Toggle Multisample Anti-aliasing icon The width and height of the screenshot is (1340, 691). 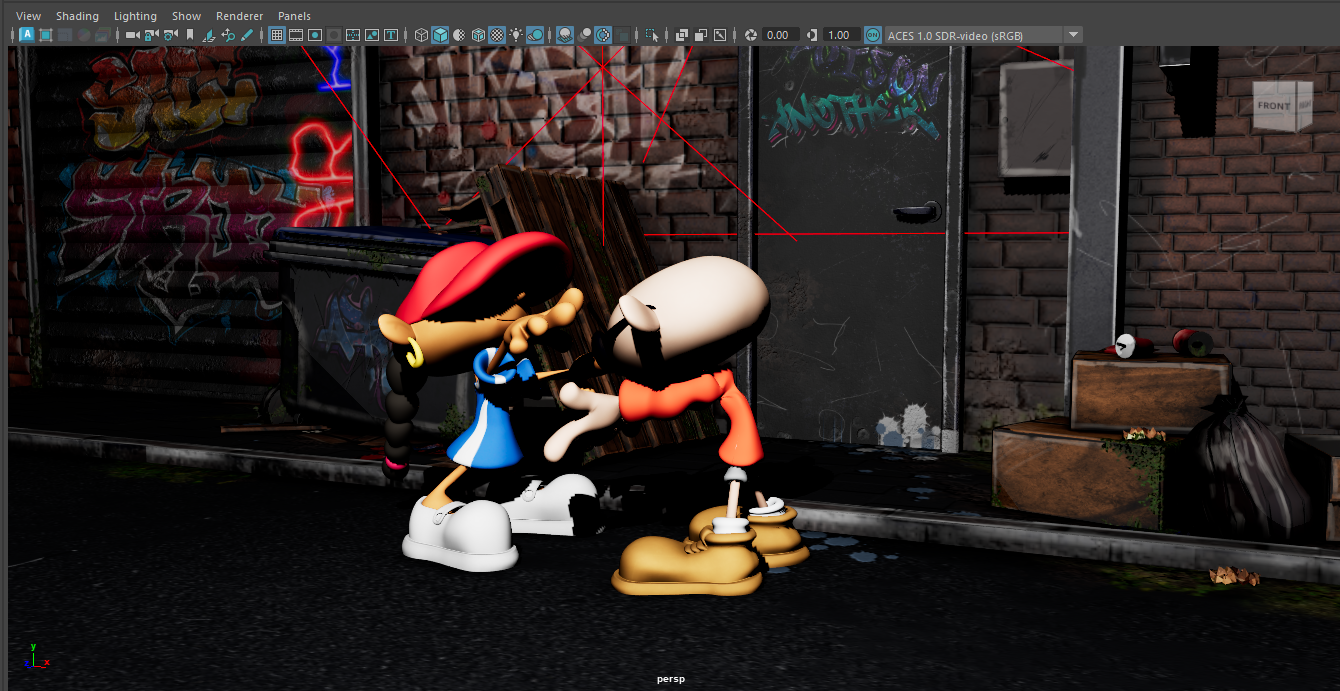603,35
